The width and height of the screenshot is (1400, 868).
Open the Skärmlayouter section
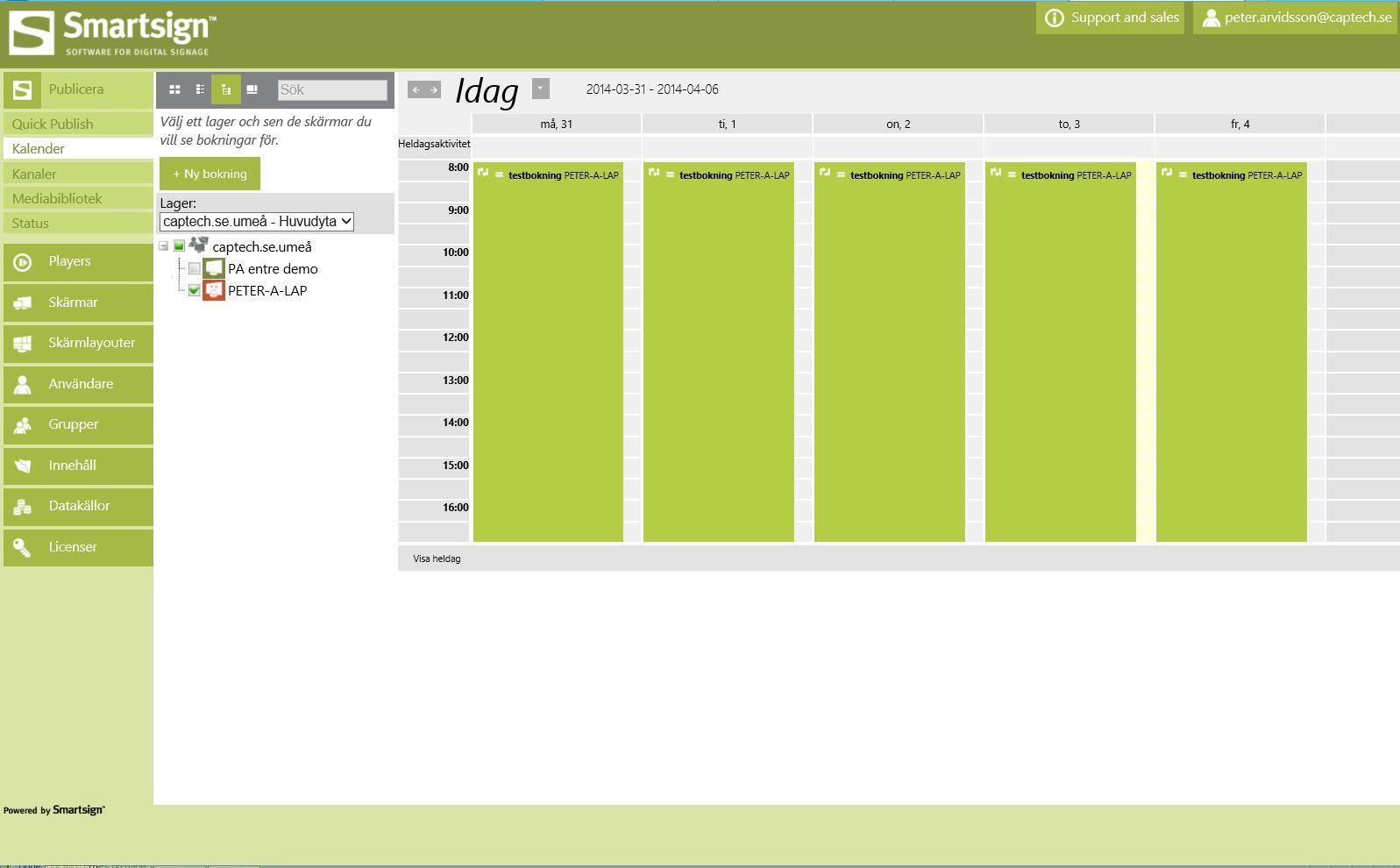[78, 344]
